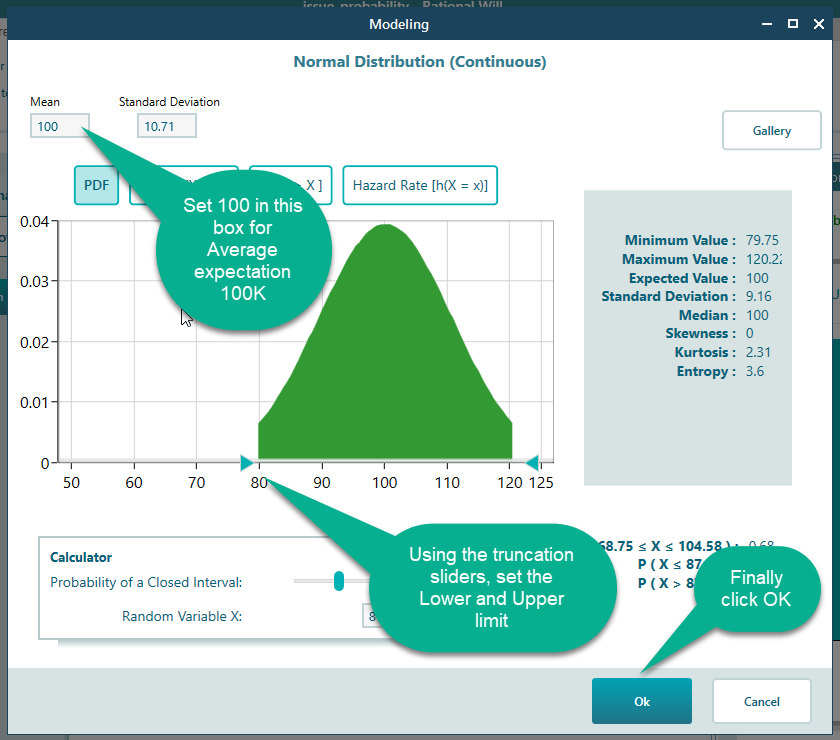Click the upper truncation slider triangle
The image size is (840, 740).
533,462
